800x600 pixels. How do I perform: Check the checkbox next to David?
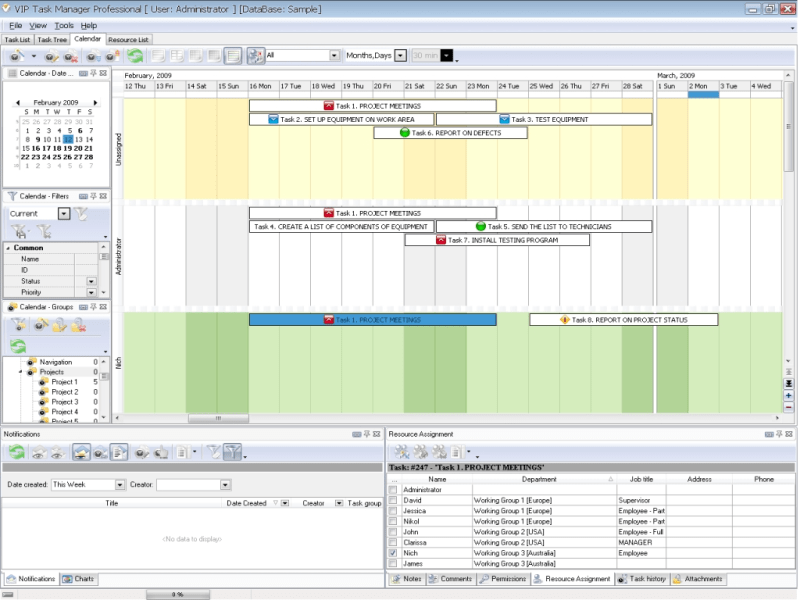point(393,500)
